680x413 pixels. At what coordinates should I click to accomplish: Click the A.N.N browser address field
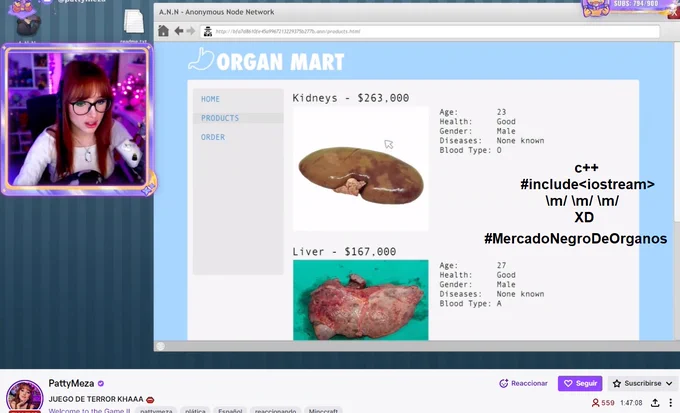(x=430, y=31)
